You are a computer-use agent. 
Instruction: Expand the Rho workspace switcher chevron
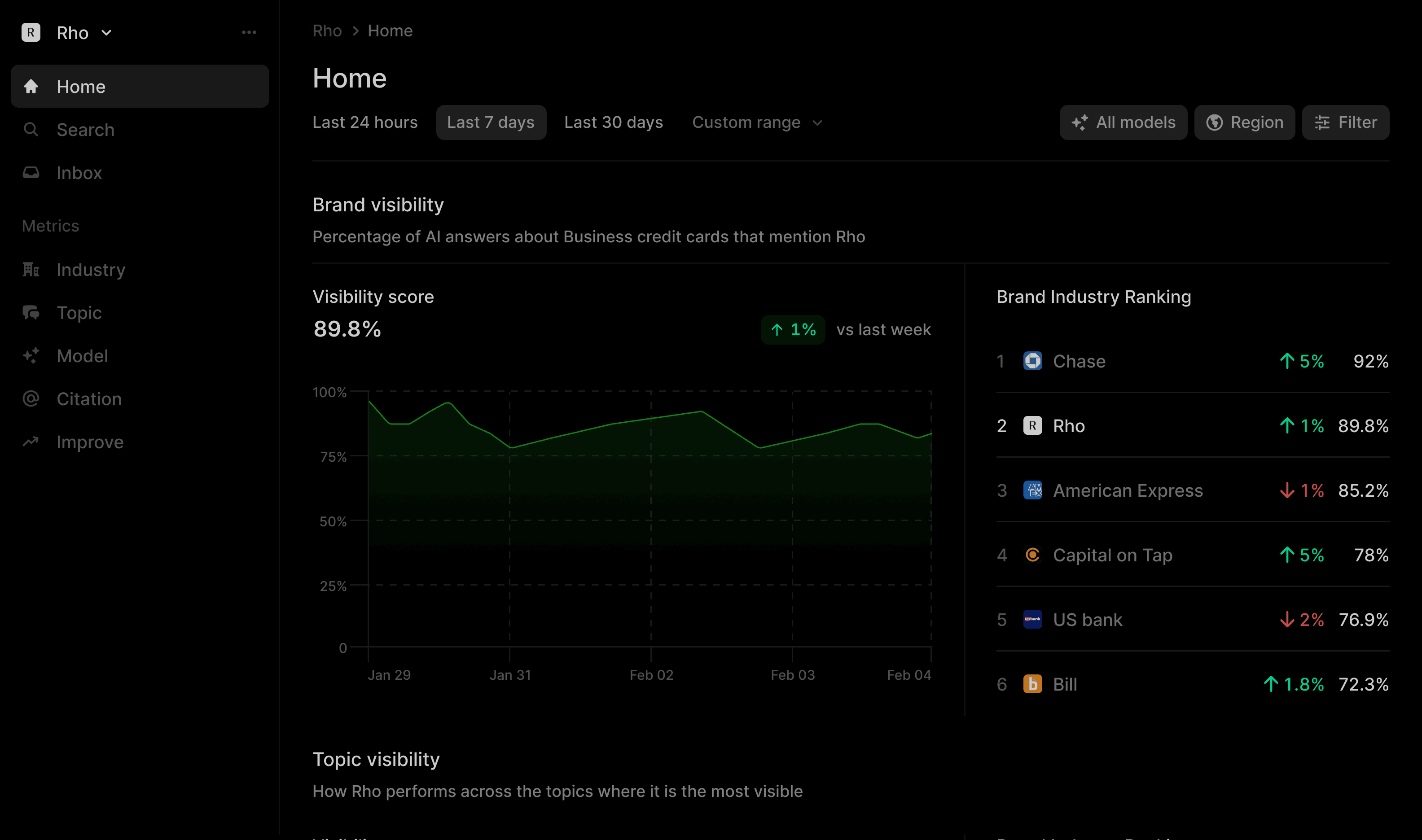[107, 32]
